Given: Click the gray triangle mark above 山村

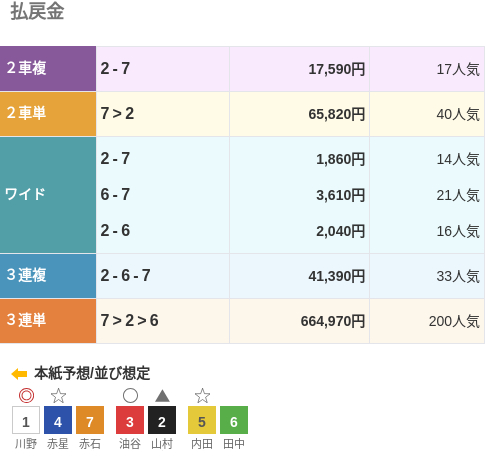Looking at the screenshot, I should [162, 396].
